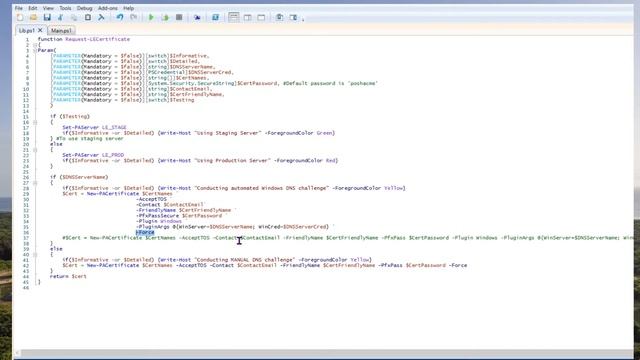Create a new script file
This screenshot has width=640, height=360.
pyautogui.click(x=20, y=18)
